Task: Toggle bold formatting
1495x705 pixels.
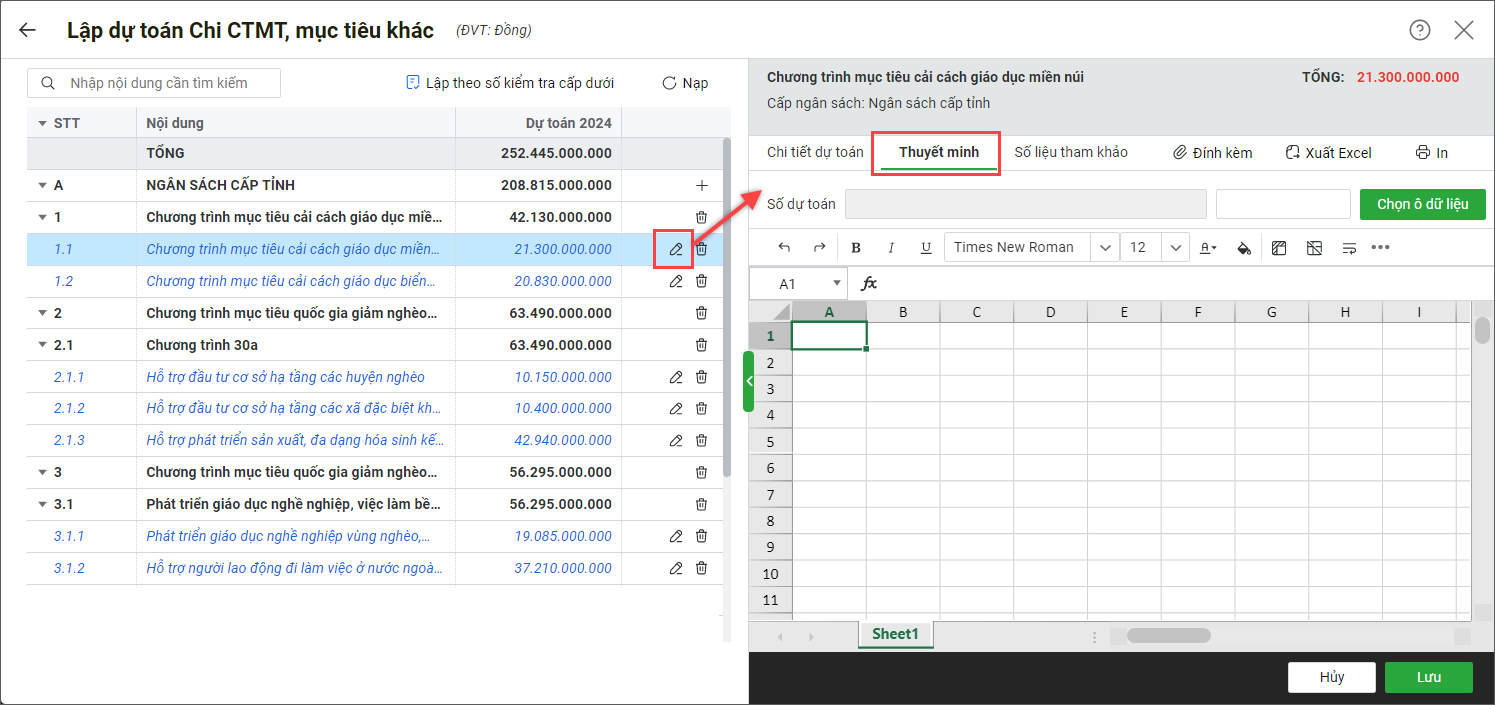Action: [x=856, y=248]
